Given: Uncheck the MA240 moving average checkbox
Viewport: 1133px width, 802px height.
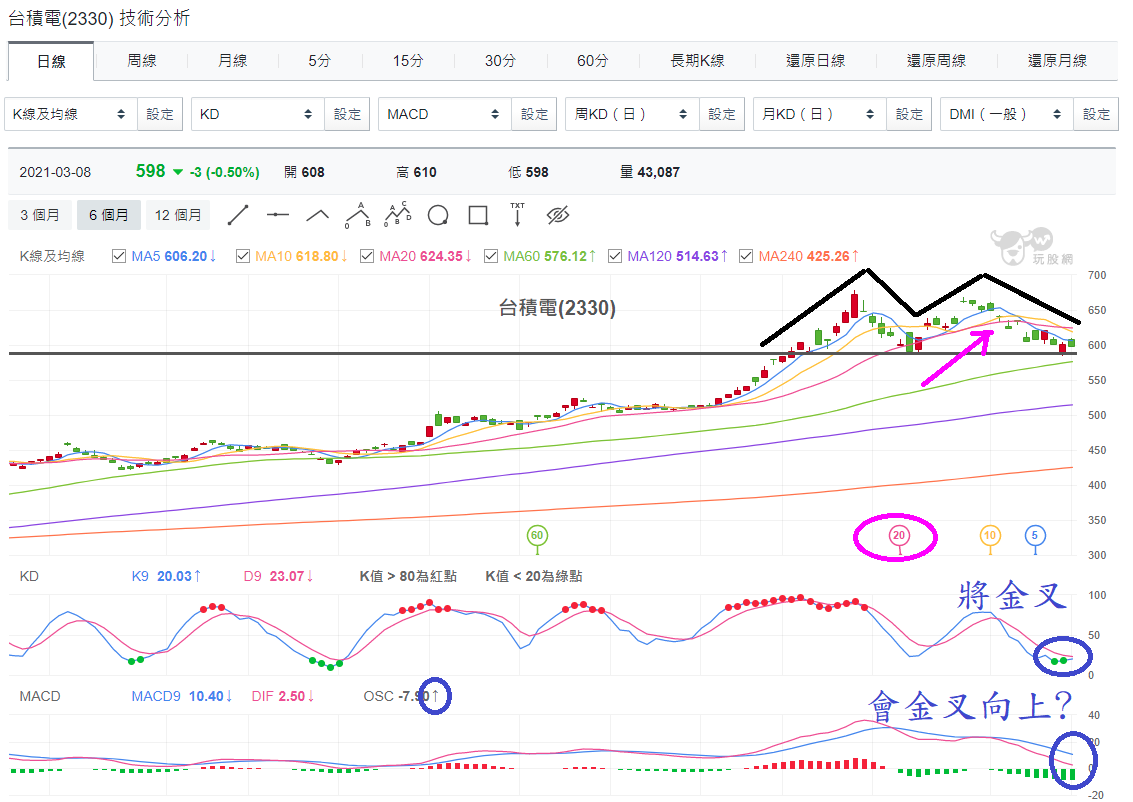Looking at the screenshot, I should tap(746, 256).
